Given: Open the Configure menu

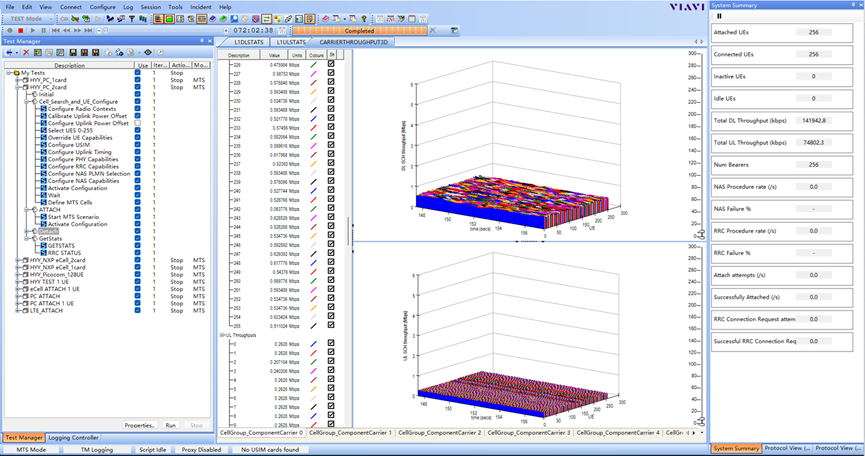Looking at the screenshot, I should [102, 6].
